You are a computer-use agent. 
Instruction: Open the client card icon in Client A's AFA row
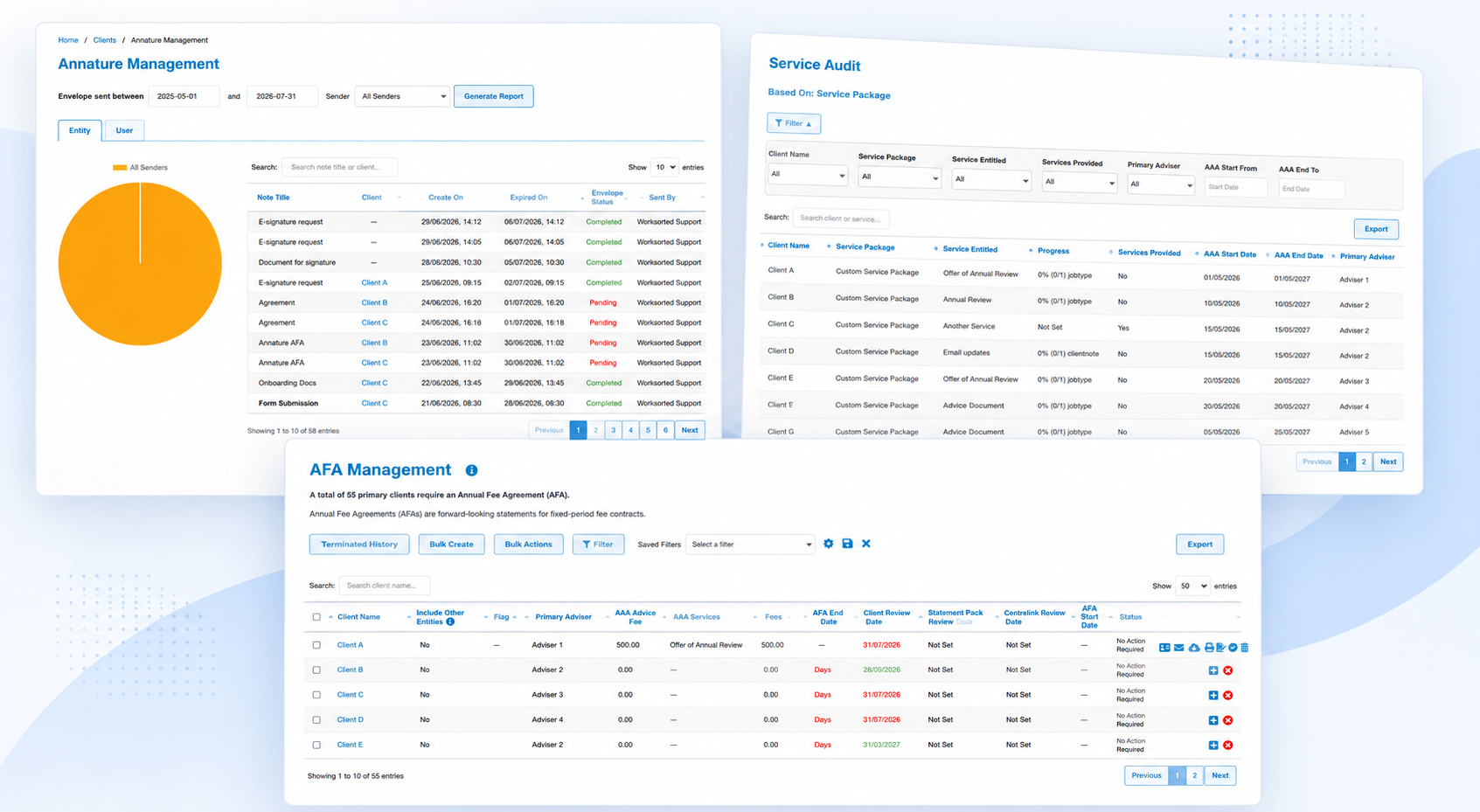click(1164, 648)
